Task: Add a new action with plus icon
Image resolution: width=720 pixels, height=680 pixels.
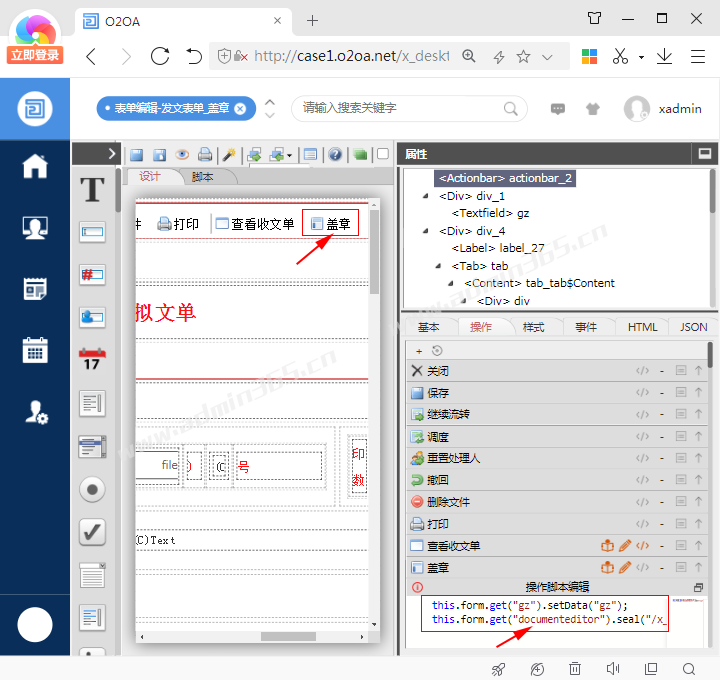Action: point(419,351)
